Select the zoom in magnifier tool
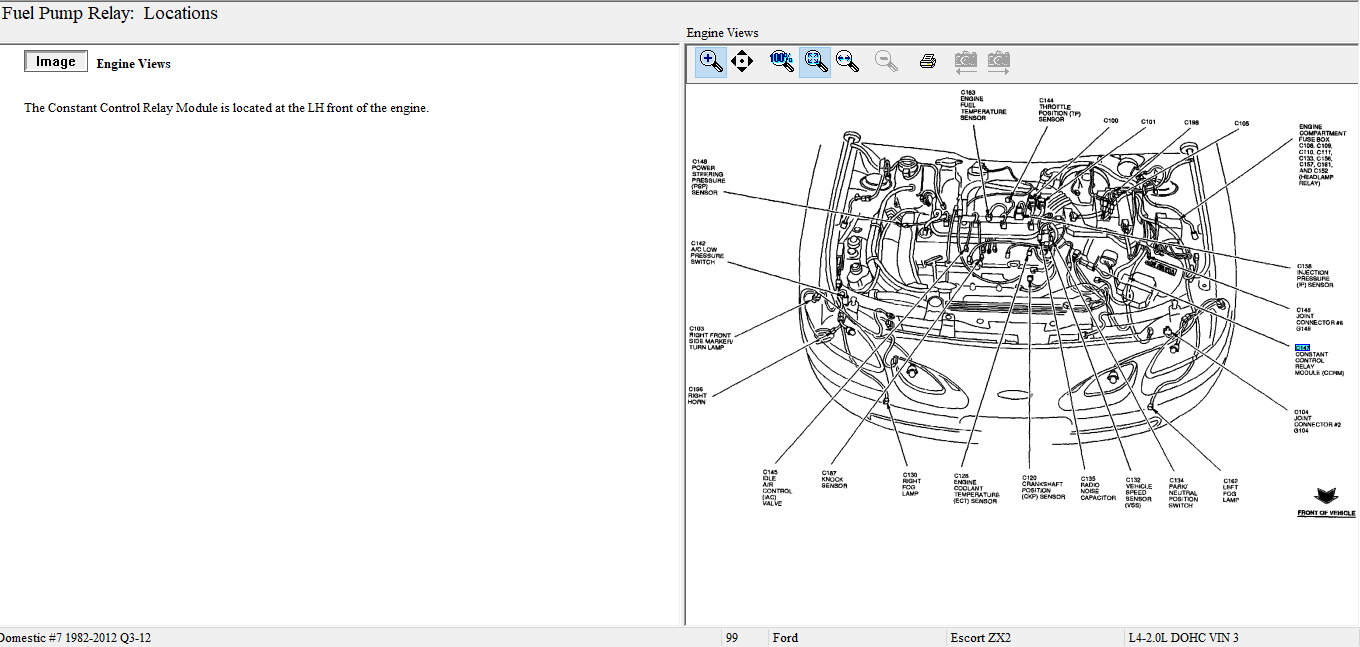 [x=711, y=61]
